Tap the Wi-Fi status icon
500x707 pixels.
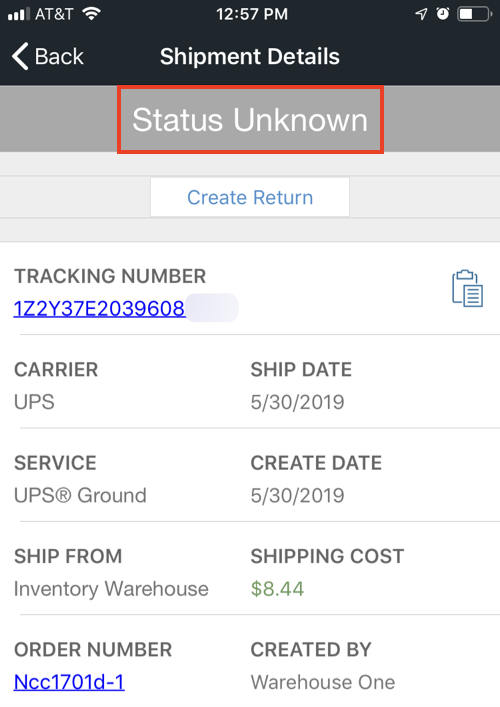coord(92,14)
